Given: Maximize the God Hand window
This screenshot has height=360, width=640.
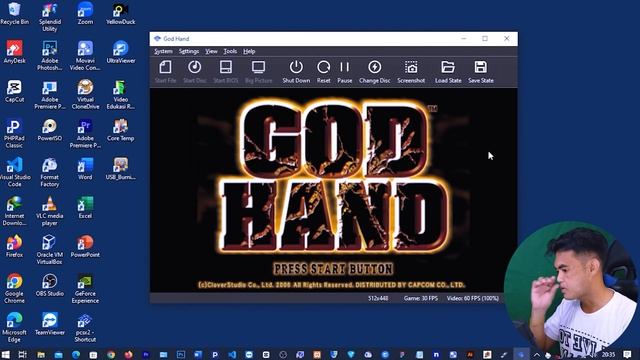Looking at the screenshot, I should click(485, 39).
